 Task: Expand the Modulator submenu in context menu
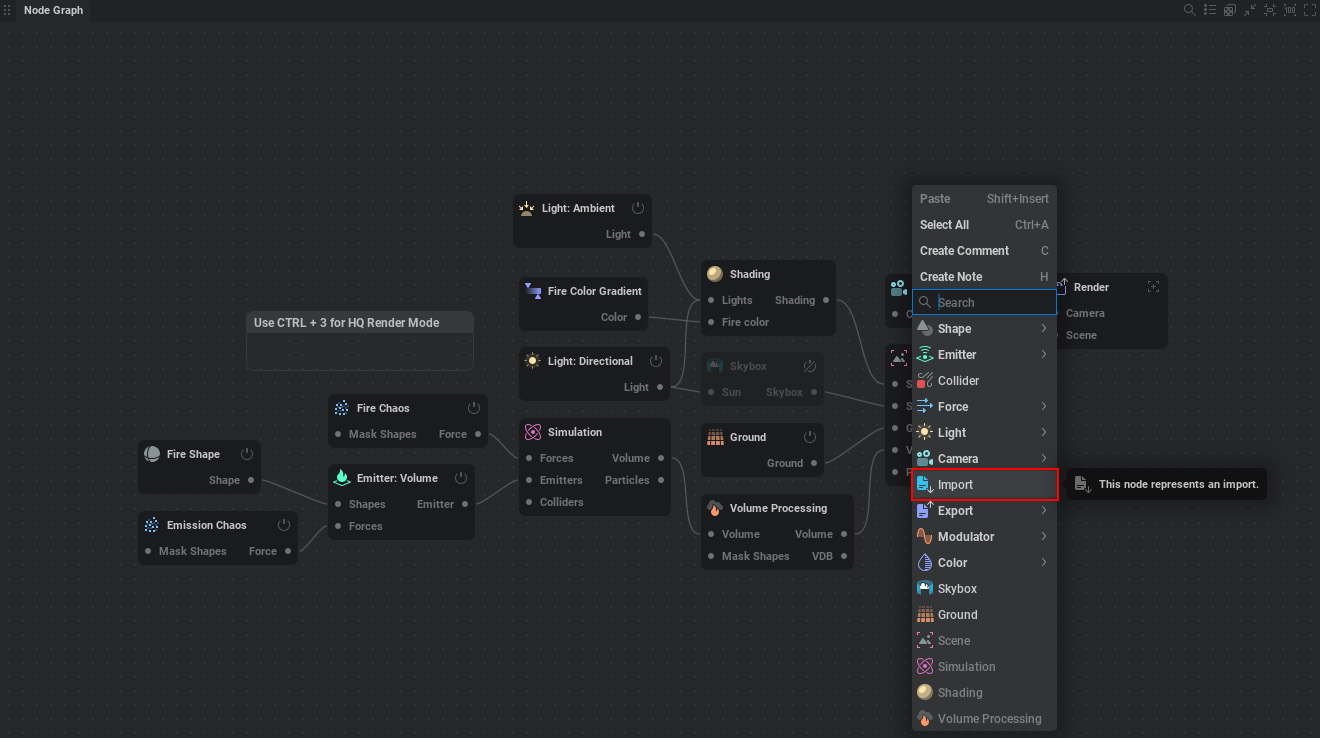985,537
